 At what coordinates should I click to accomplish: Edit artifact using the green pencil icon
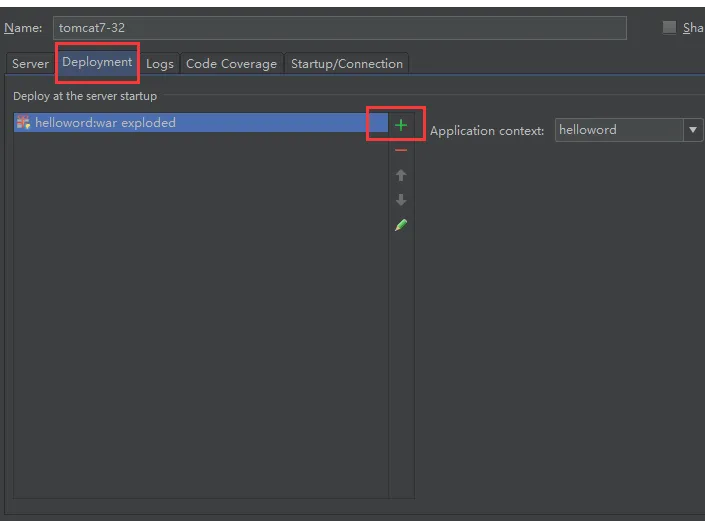click(x=401, y=225)
